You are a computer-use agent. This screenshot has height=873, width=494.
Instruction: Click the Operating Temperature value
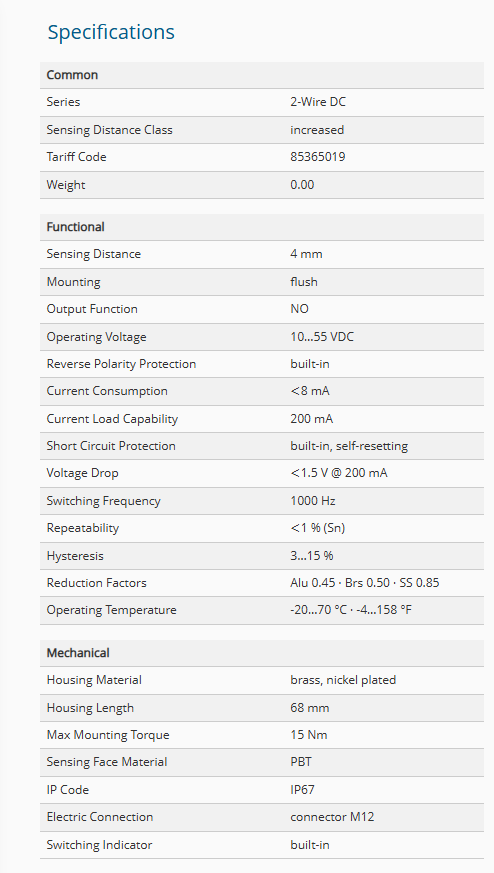pyautogui.click(x=351, y=610)
